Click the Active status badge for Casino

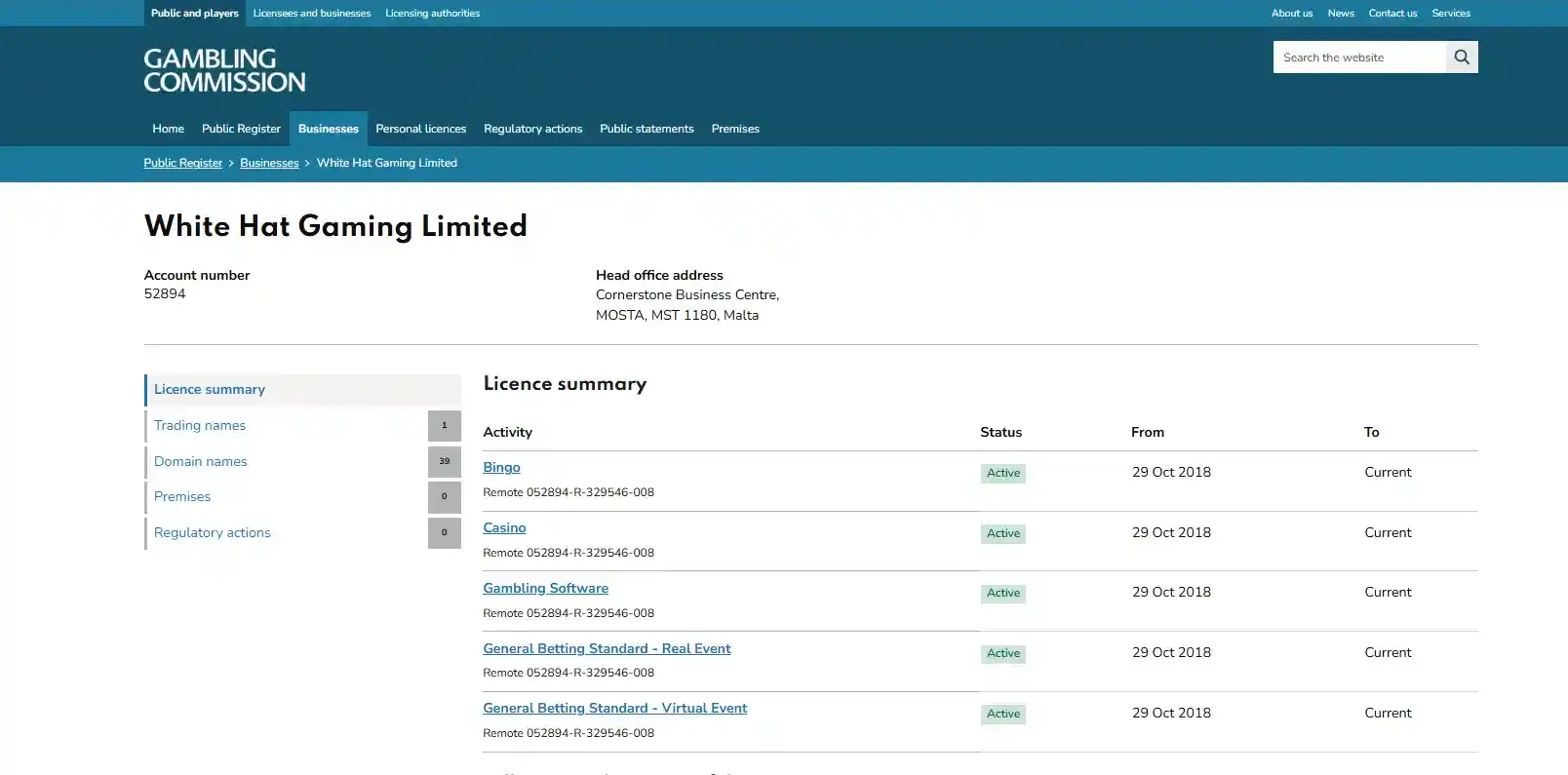1003,534
